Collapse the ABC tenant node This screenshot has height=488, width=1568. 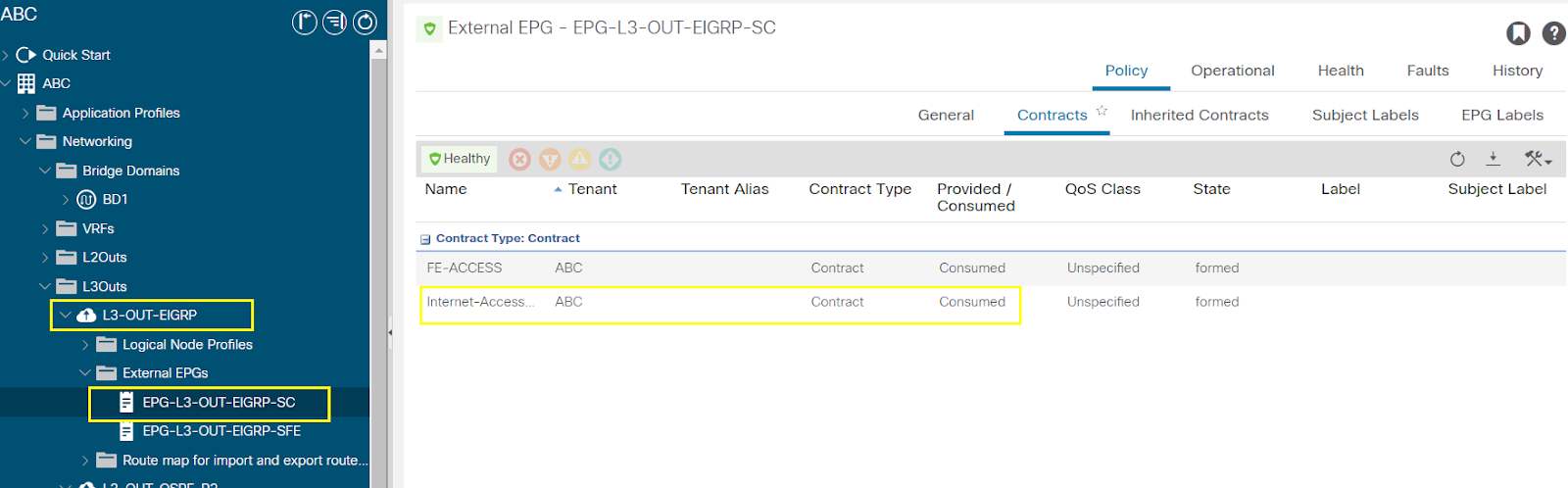(6, 83)
